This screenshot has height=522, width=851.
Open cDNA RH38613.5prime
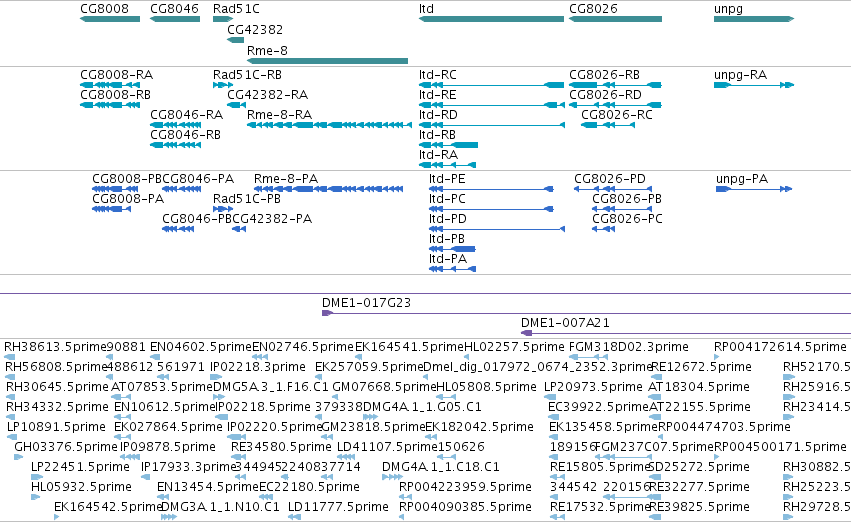(9, 357)
